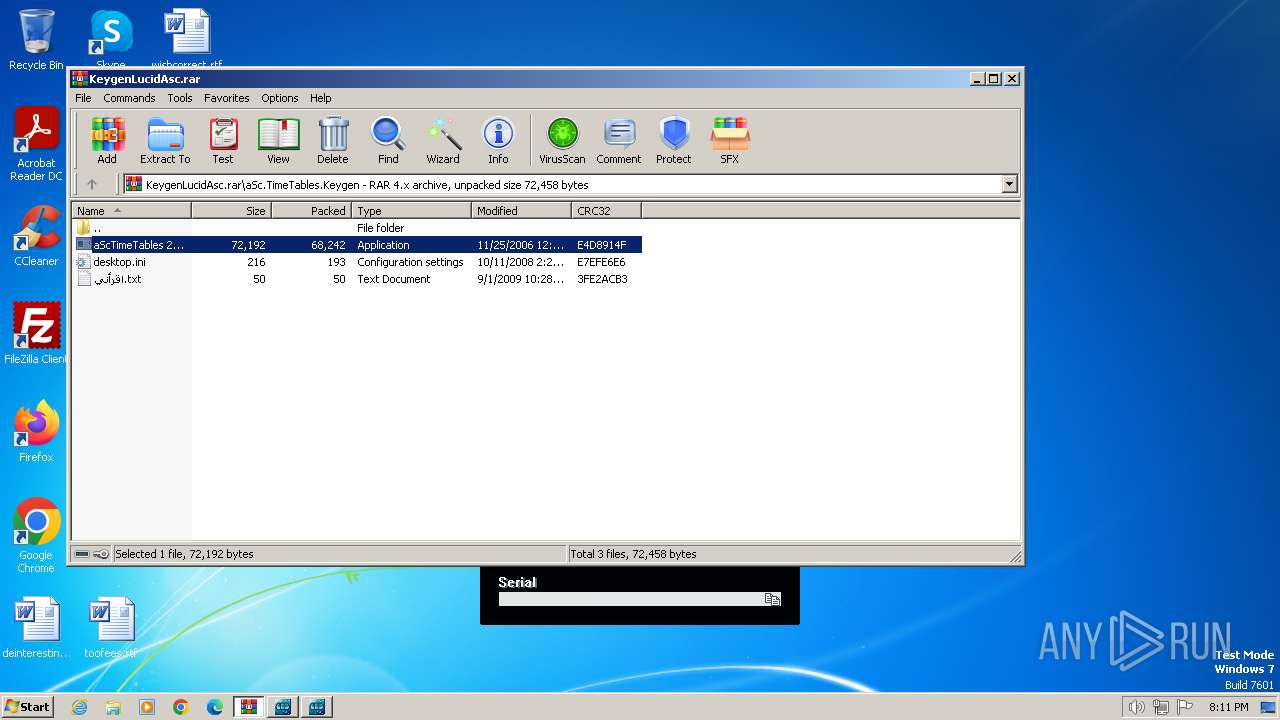
Task: Start VirusScan on the archive
Action: pos(562,141)
